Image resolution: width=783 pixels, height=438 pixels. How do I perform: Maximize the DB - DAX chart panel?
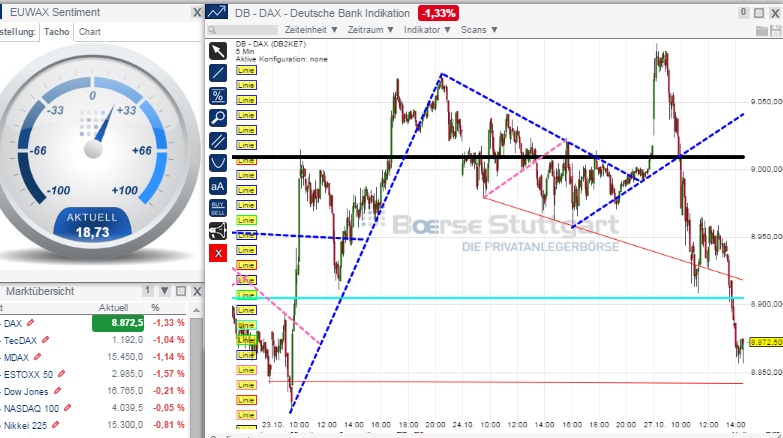coord(759,13)
